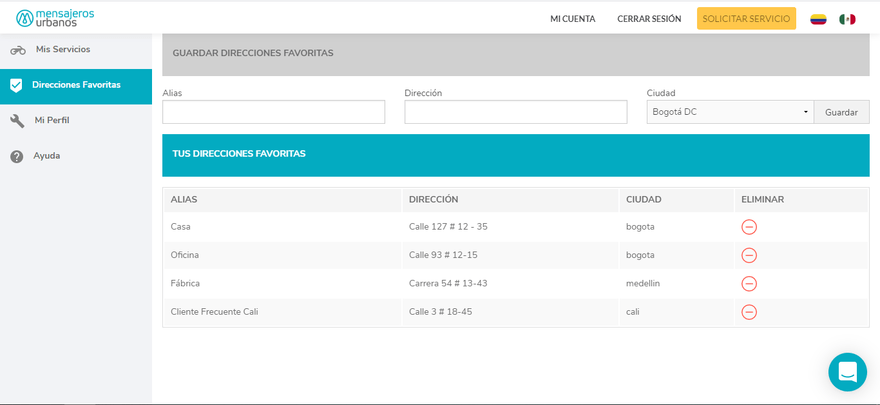Remove the Oficina address entry

(749, 255)
